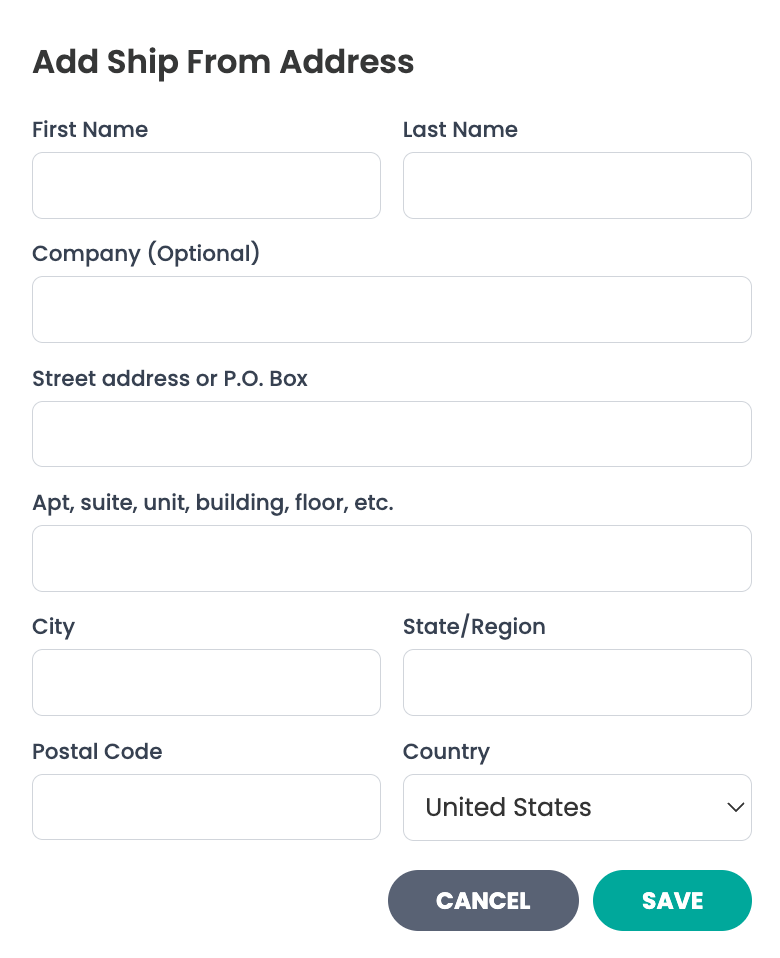780x958 pixels.
Task: Click the Last Name input field
Action: [x=577, y=185]
